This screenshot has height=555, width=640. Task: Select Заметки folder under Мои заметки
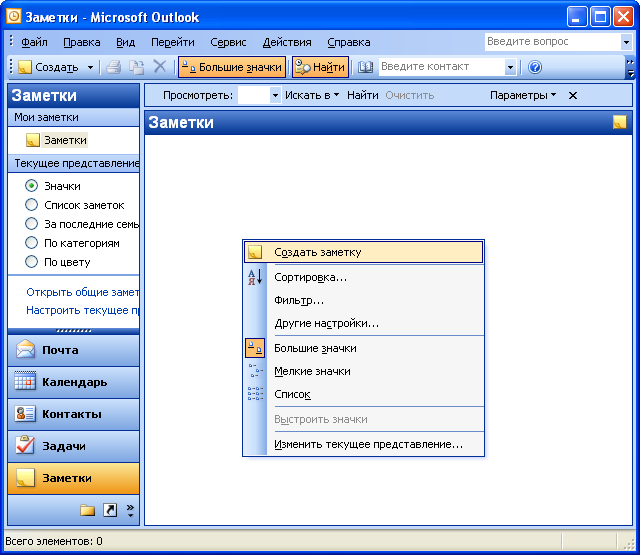pos(56,140)
